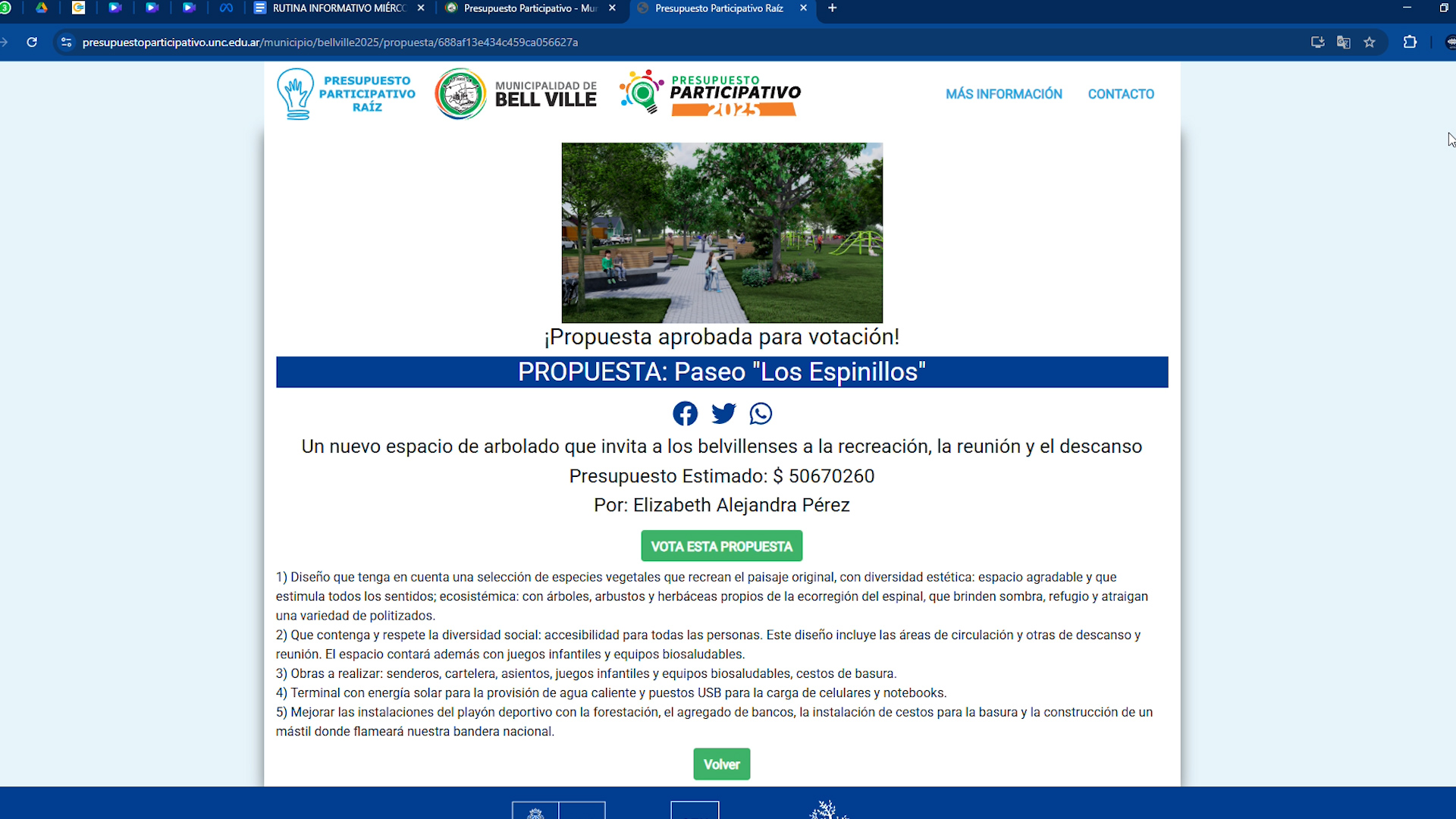Click the Municipalidad de Bell Ville logo
Image resolution: width=1456 pixels, height=819 pixels.
[x=516, y=94]
